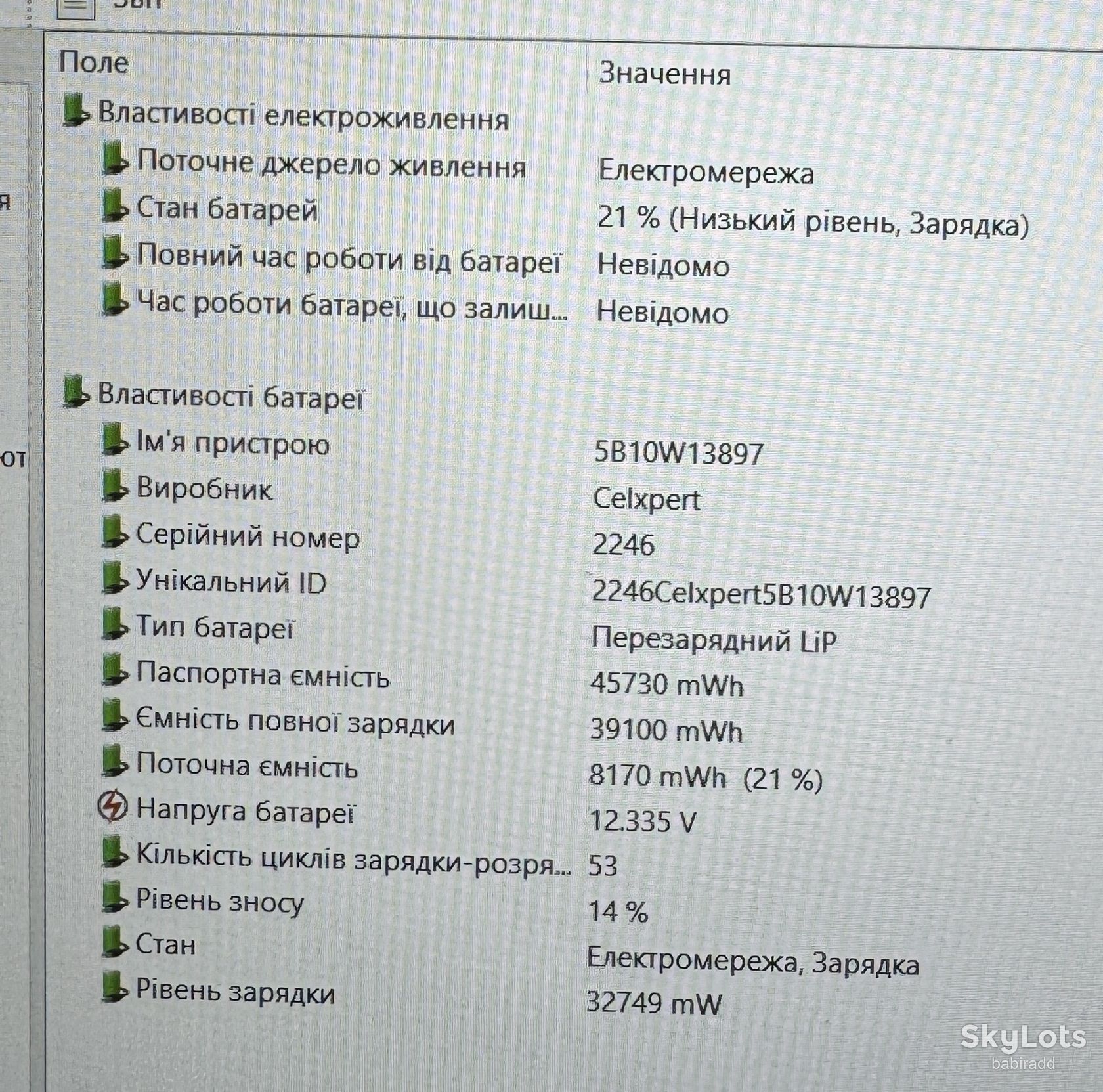The image size is (1103, 1092).
Task: Select the Рівень зносу field label
Action: tap(220, 901)
